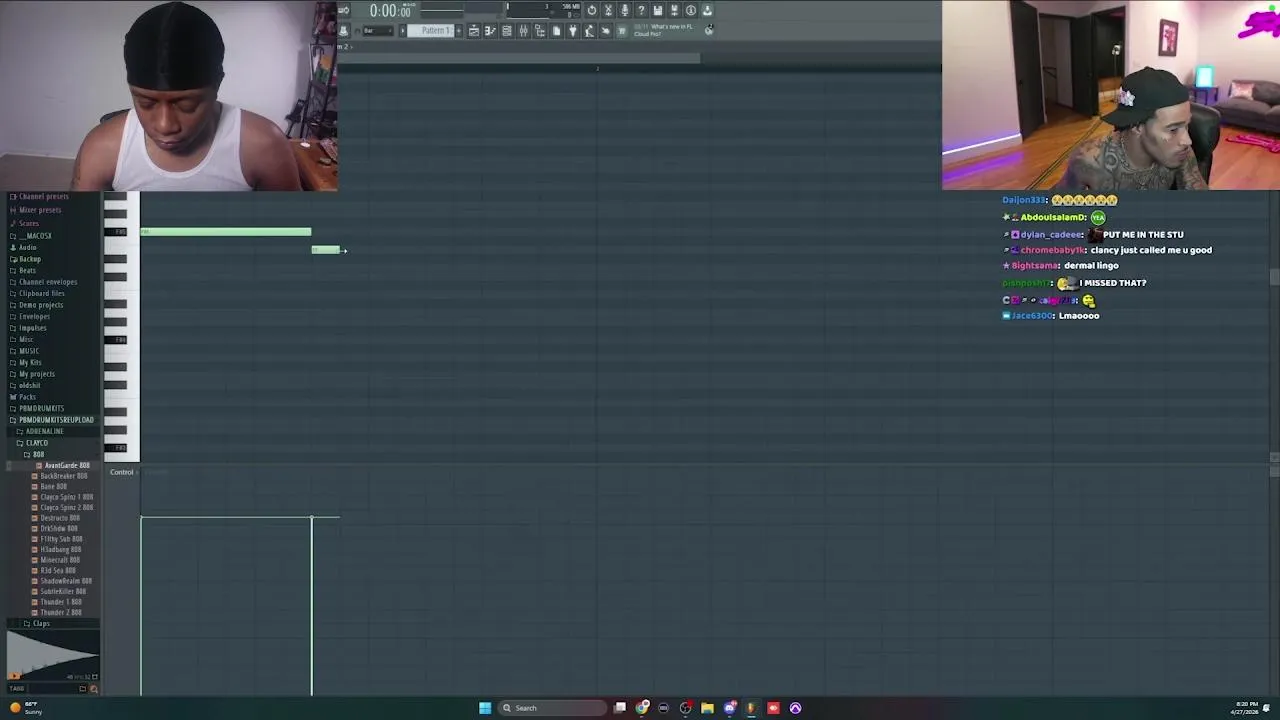
Task: Open the project picker page icon
Action: [557, 31]
